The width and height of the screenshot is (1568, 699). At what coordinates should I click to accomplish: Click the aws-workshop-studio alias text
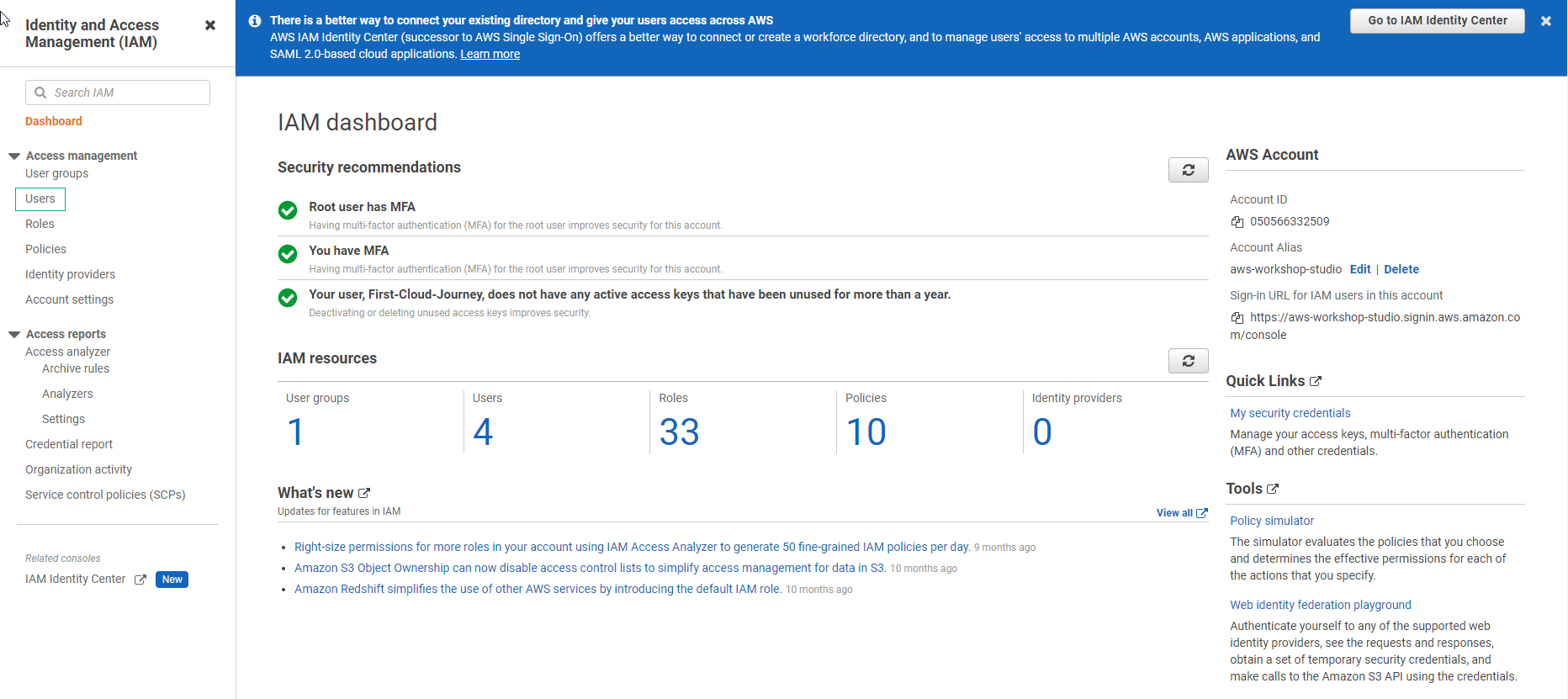coord(1285,269)
